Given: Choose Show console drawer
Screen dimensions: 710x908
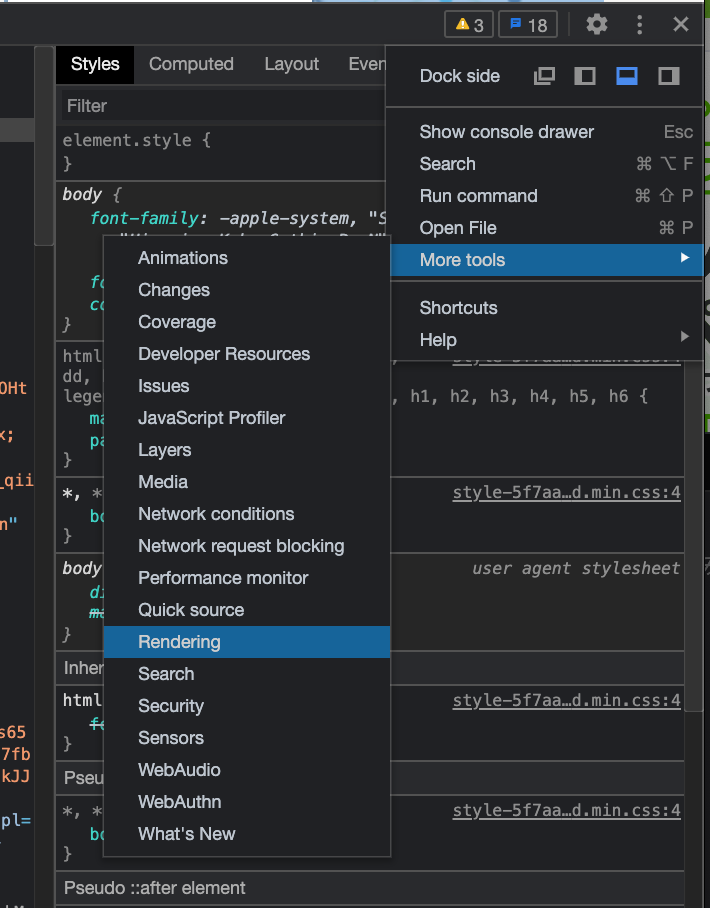Looking at the screenshot, I should 506,132.
